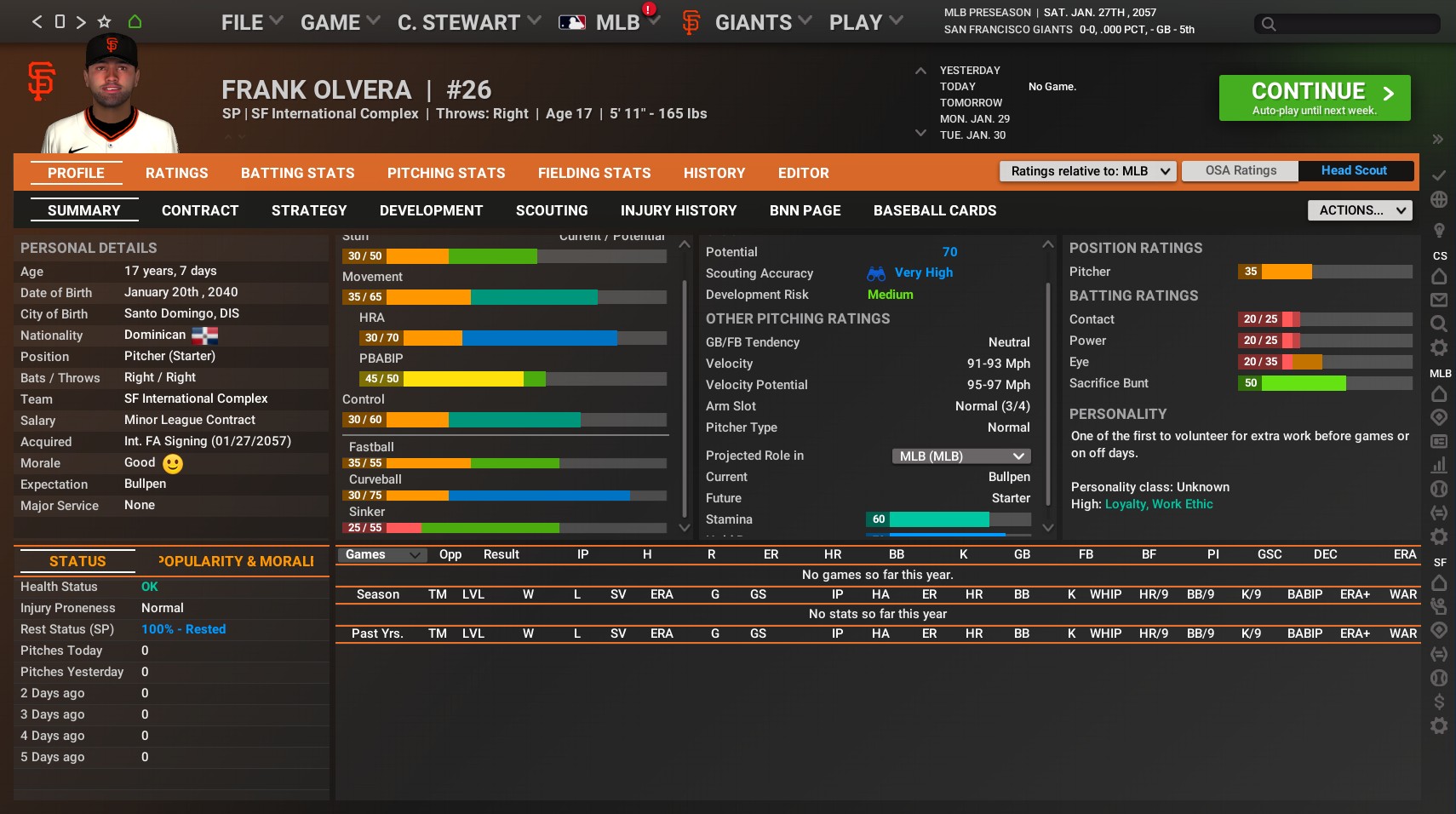Open the global search magnifier in the sidebar

click(x=1439, y=324)
